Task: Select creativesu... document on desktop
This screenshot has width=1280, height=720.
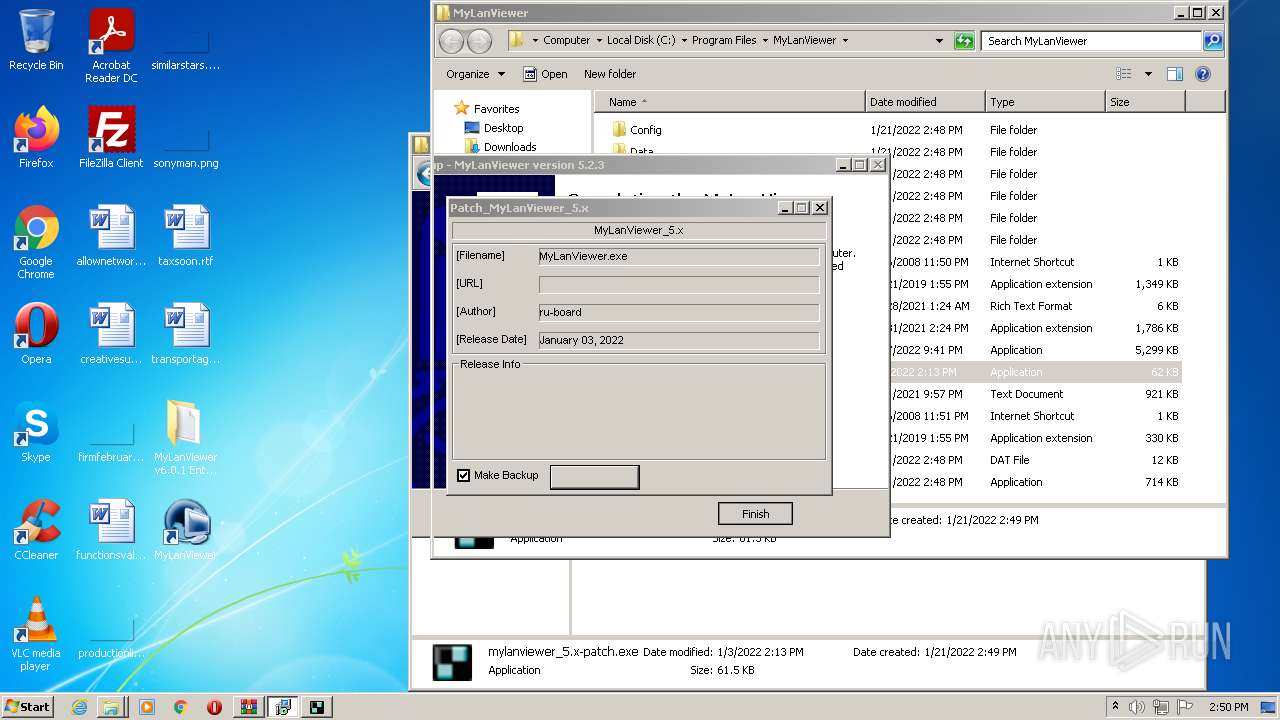Action: pyautogui.click(x=111, y=333)
